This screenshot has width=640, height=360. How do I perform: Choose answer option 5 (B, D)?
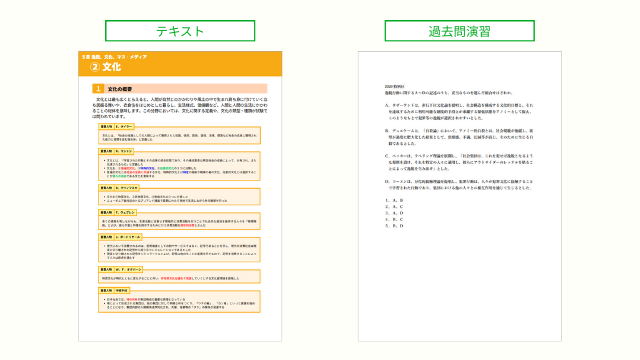[x=394, y=226]
